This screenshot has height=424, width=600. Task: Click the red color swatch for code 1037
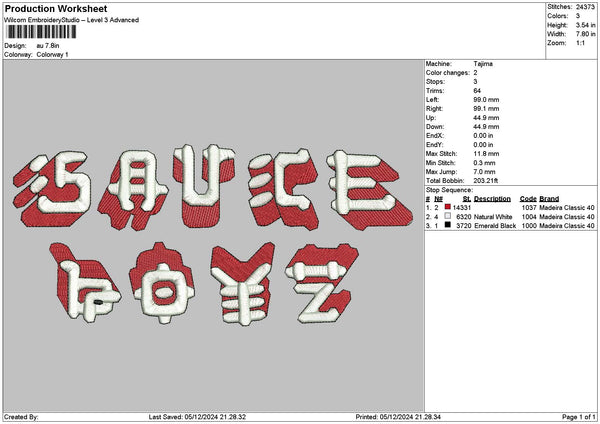tap(448, 207)
